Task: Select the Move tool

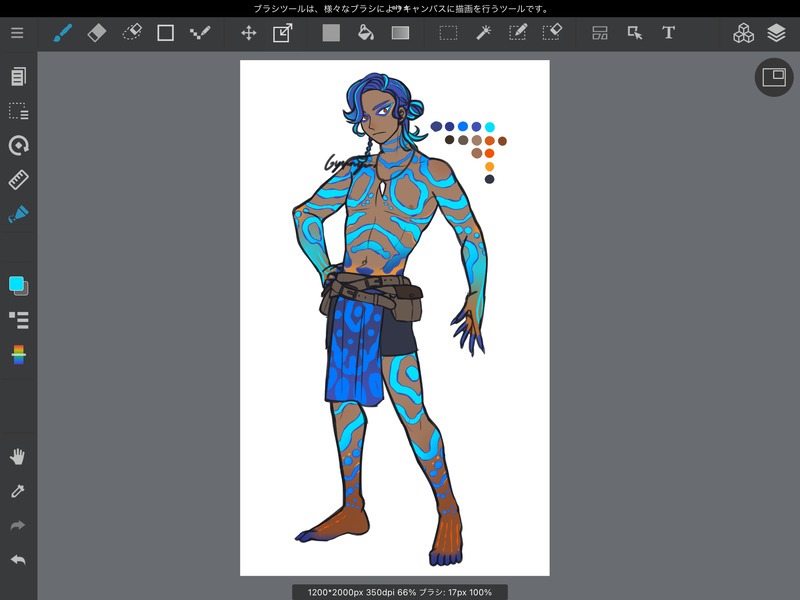Action: pyautogui.click(x=248, y=33)
